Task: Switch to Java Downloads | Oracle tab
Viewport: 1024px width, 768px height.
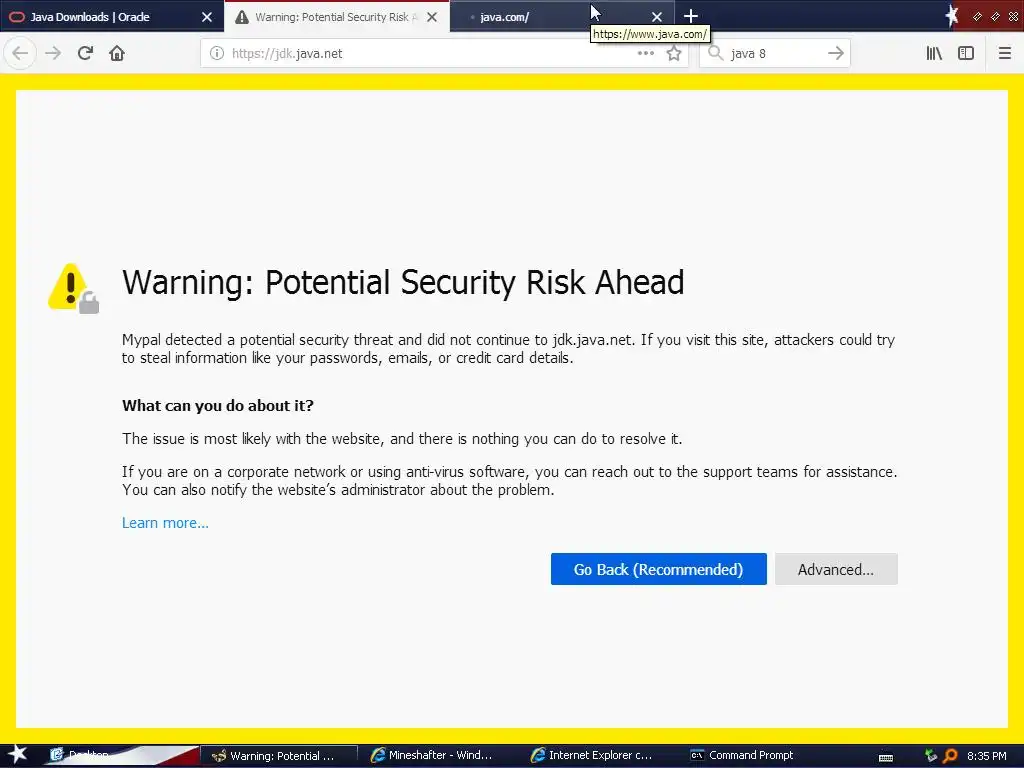Action: click(112, 17)
